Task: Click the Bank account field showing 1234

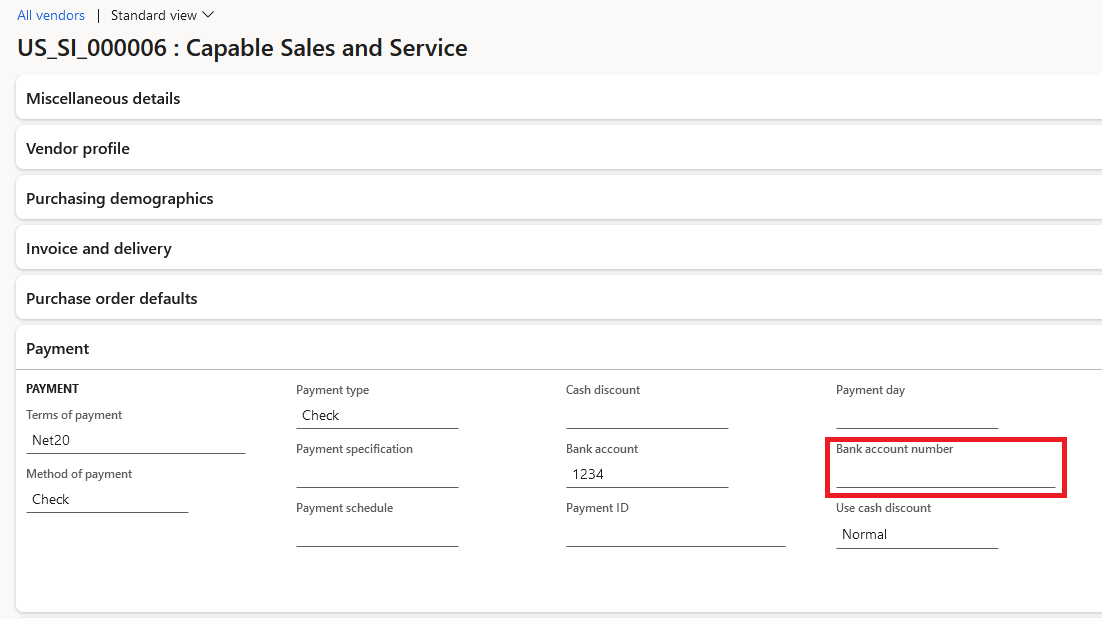Action: click(x=647, y=474)
